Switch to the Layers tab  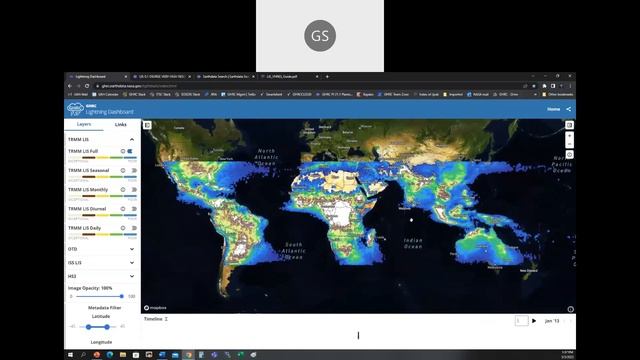coord(84,124)
